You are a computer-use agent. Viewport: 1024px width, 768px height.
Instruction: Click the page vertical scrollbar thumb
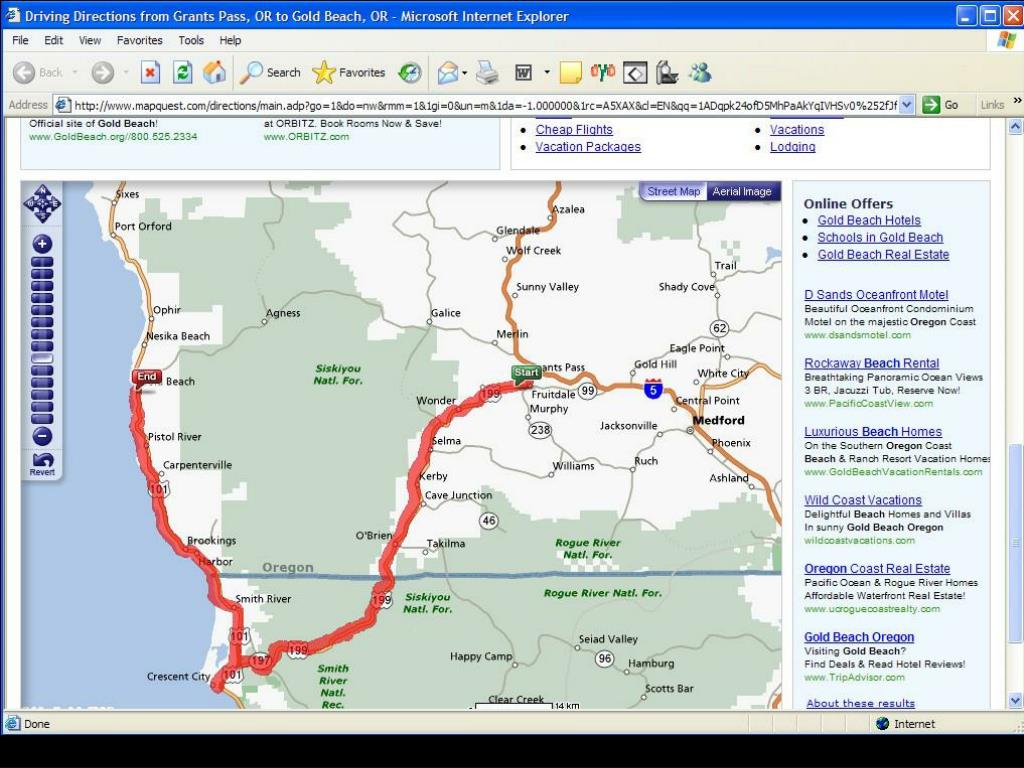(x=1016, y=543)
